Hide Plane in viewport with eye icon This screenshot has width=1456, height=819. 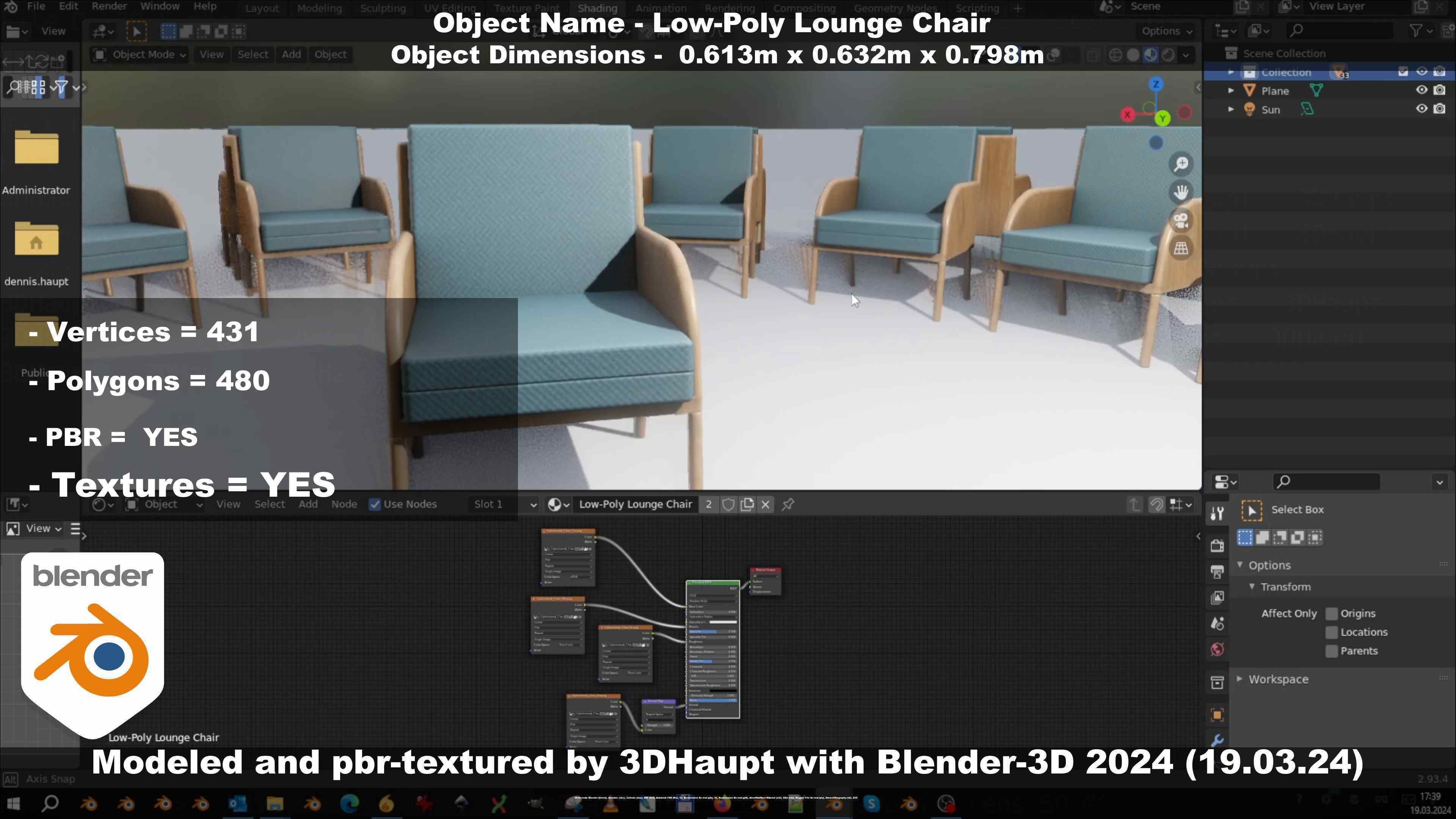pyautogui.click(x=1421, y=91)
